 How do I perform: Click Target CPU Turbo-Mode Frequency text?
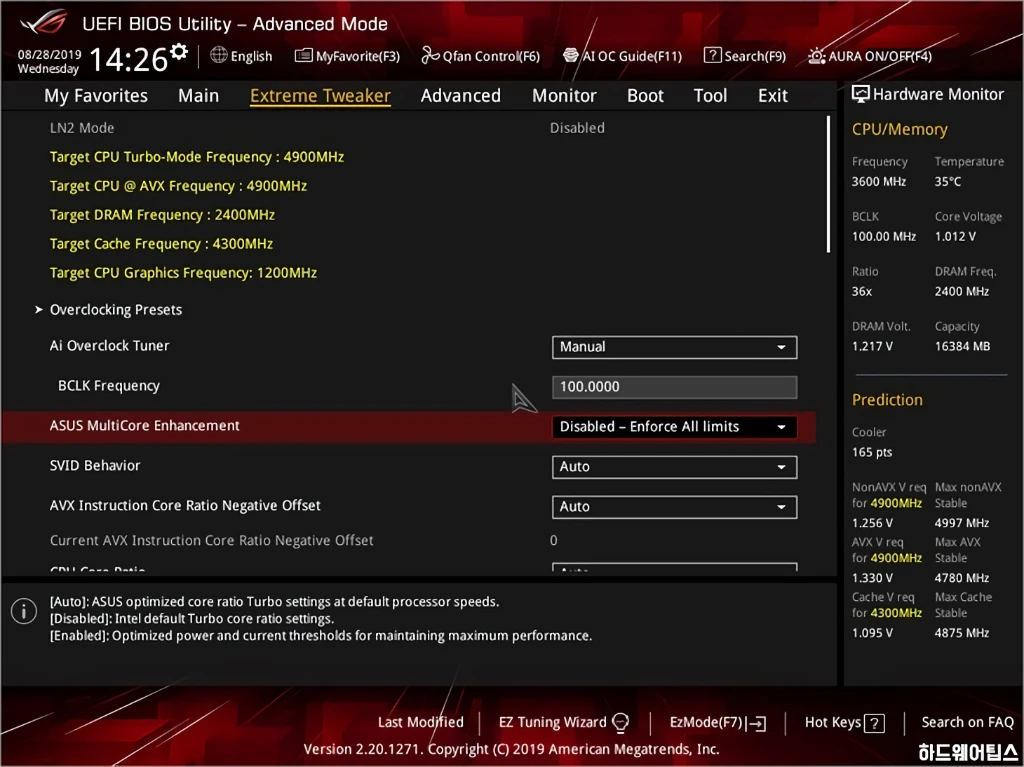click(197, 157)
